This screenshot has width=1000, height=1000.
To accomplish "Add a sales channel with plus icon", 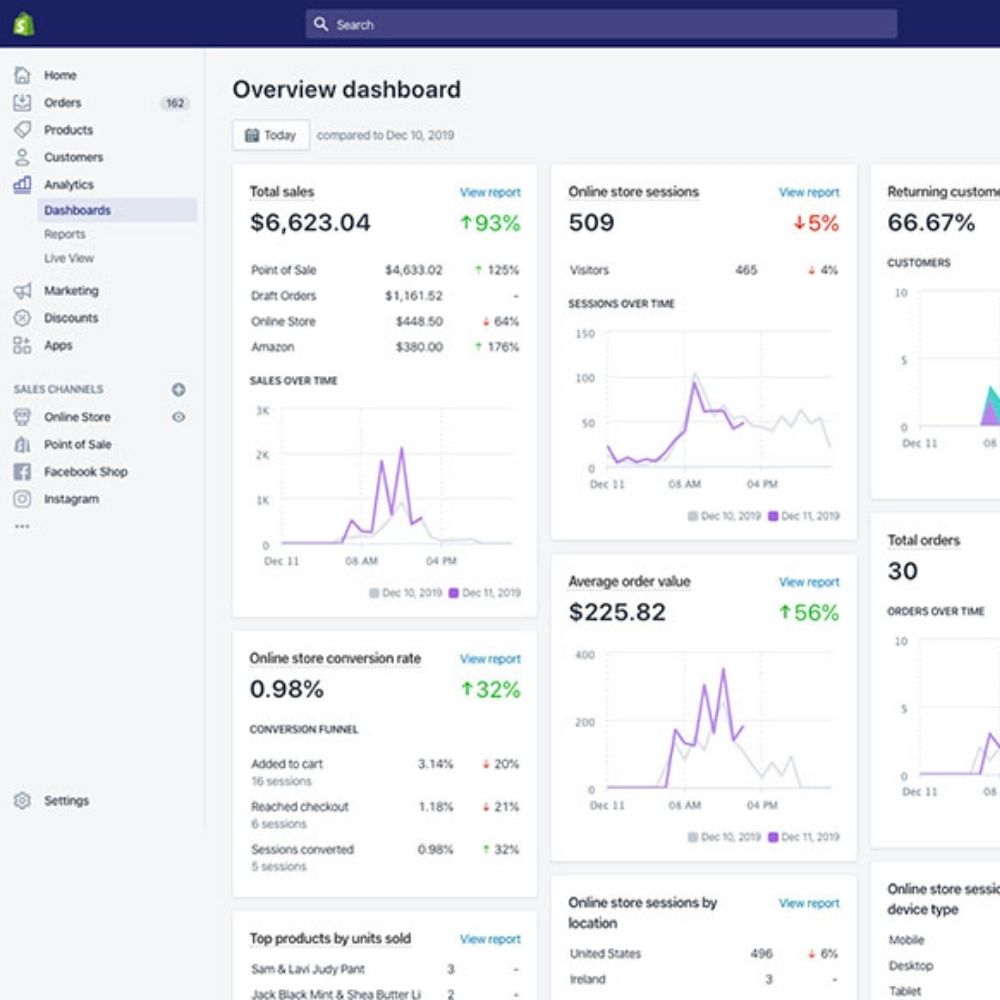I will (178, 389).
